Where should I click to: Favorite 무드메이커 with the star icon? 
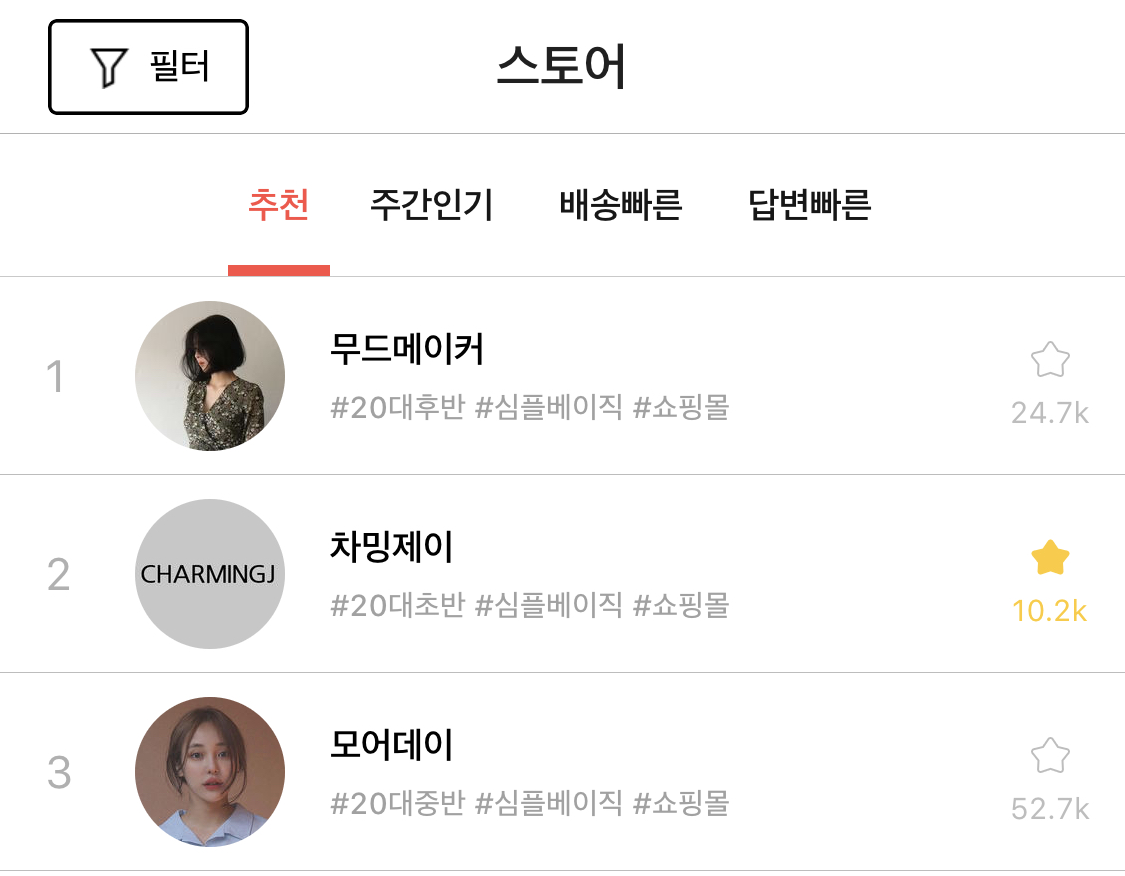click(x=1049, y=360)
